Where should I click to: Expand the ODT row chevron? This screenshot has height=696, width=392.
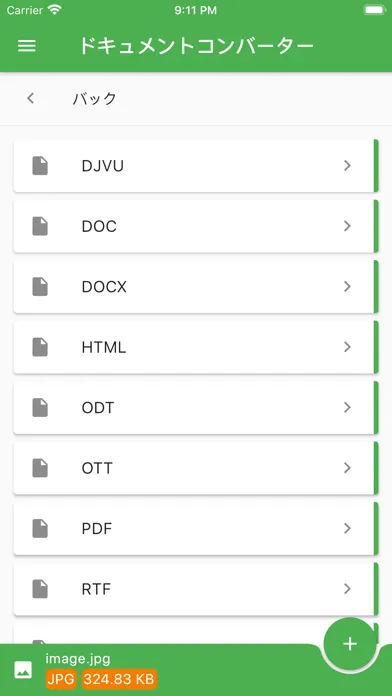tap(347, 407)
